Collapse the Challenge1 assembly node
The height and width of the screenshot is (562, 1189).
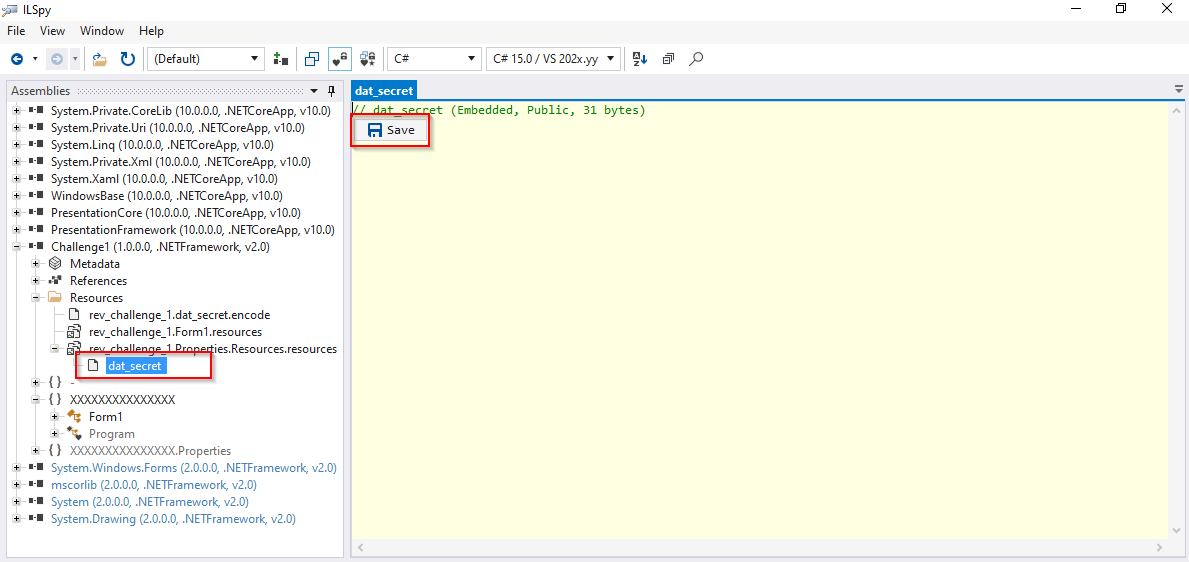[x=17, y=247]
